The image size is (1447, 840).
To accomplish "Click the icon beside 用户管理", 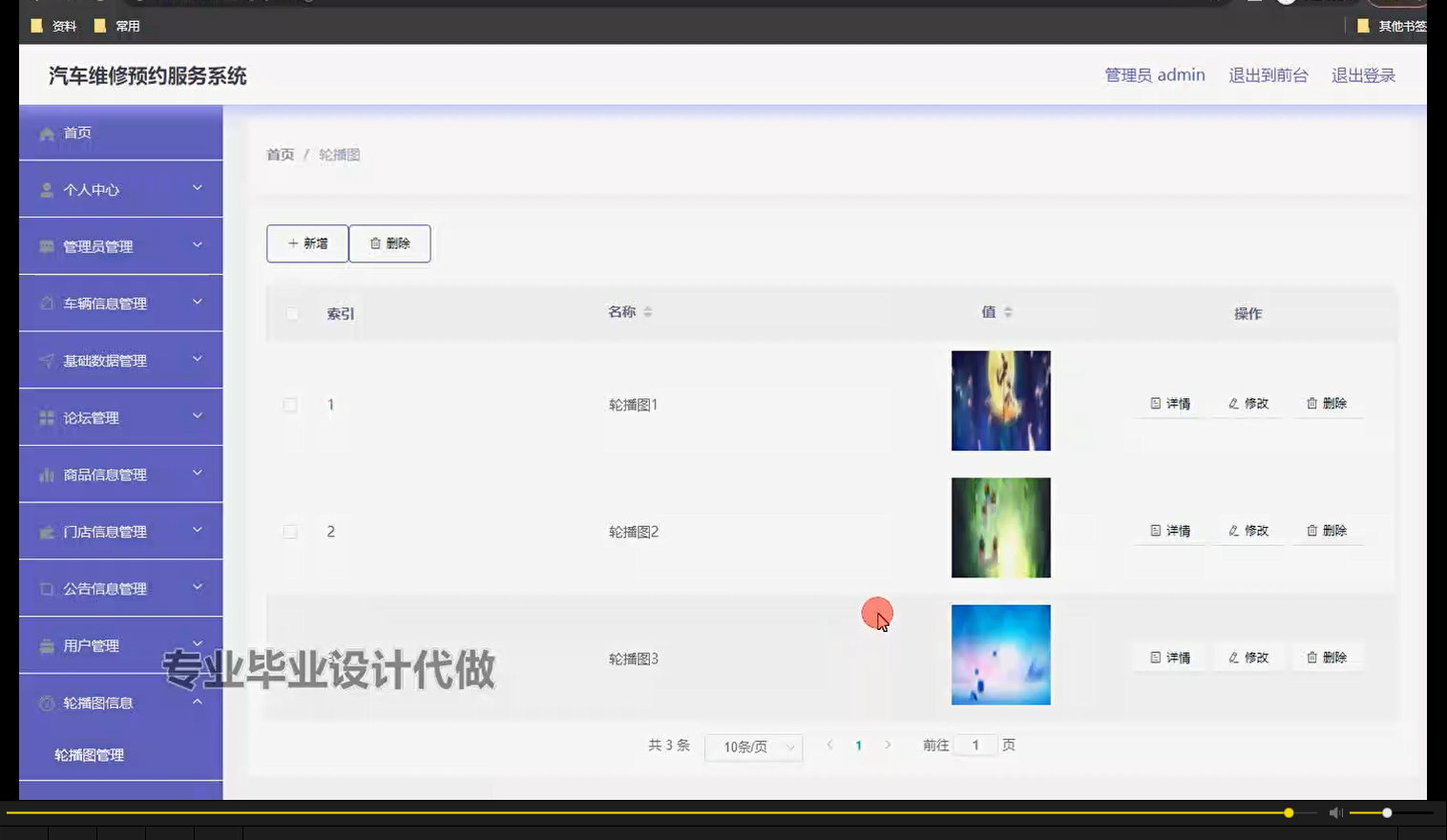I will 46,646.
